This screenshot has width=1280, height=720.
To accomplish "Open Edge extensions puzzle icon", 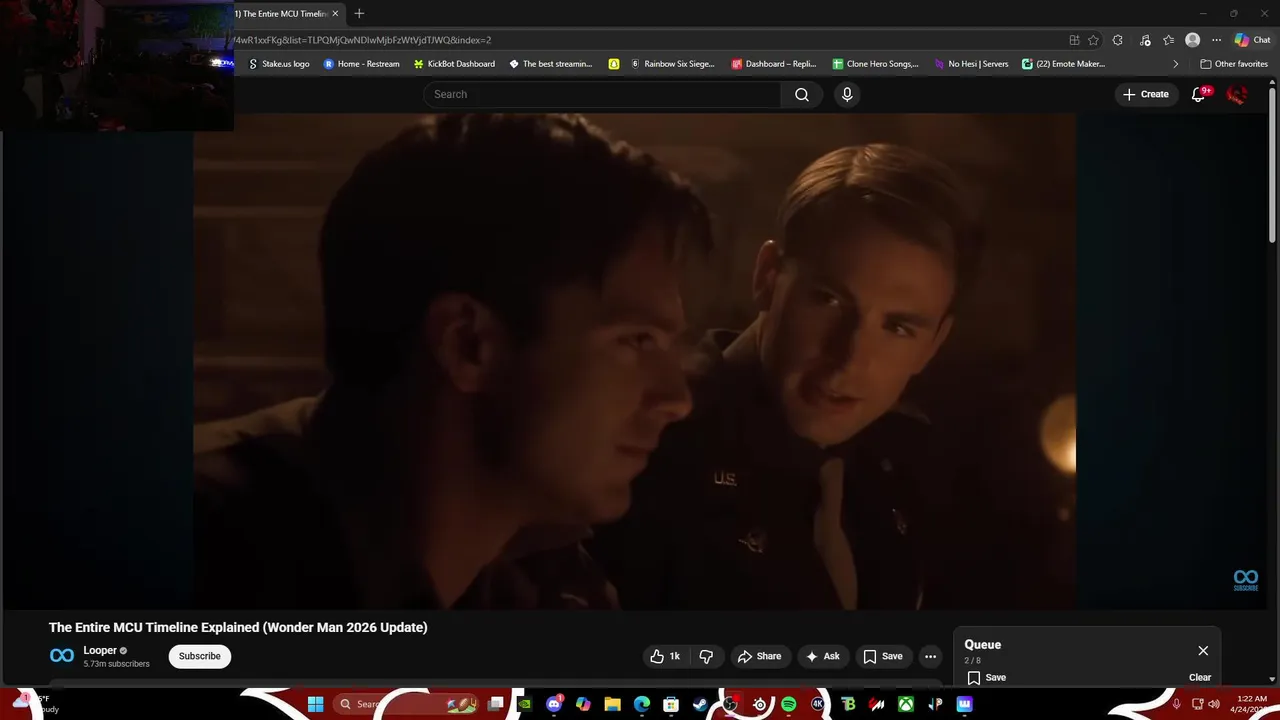I will pyautogui.click(x=1117, y=40).
